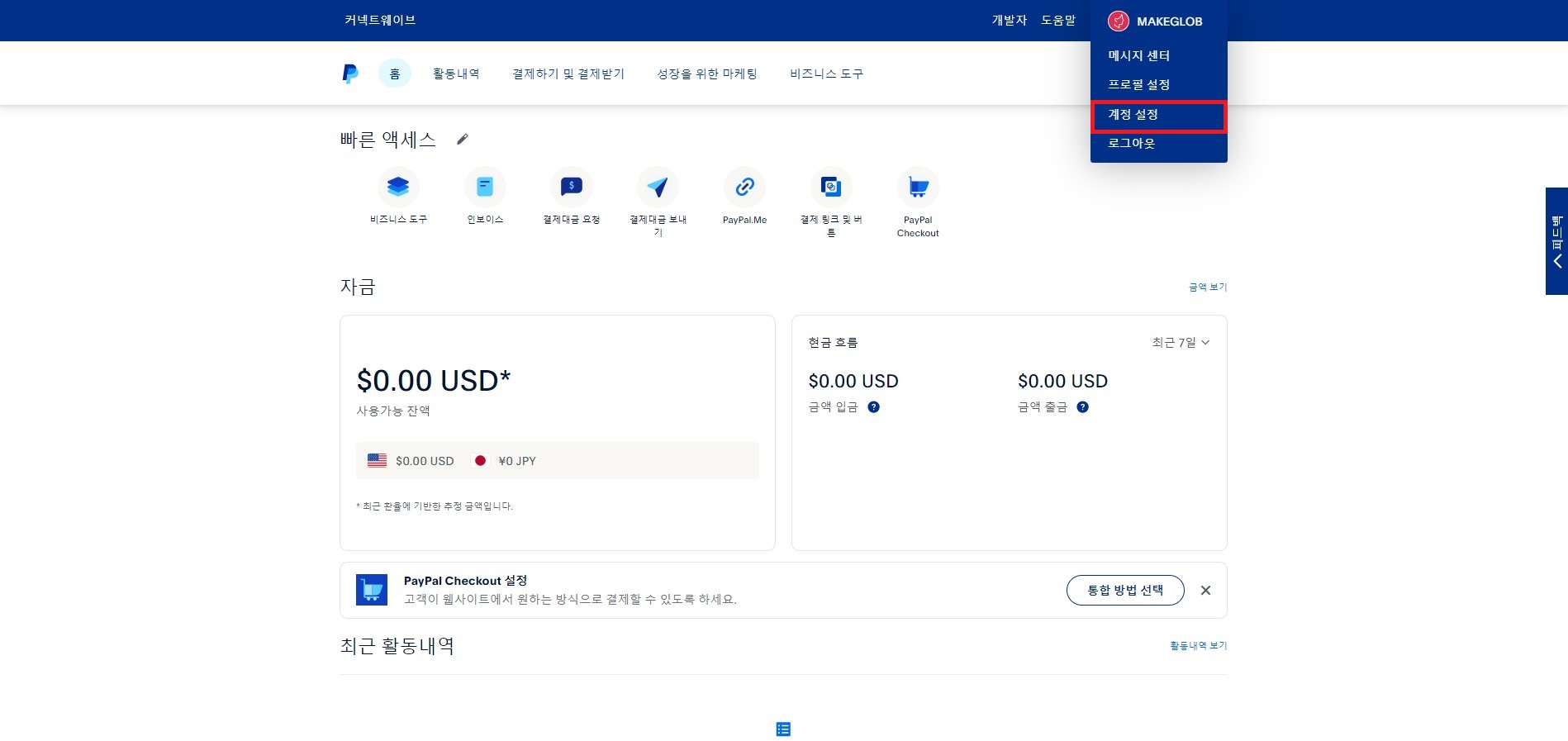Click the 통합 방법 선택 button
Viewport: 1568px width, 741px height.
tap(1125, 591)
